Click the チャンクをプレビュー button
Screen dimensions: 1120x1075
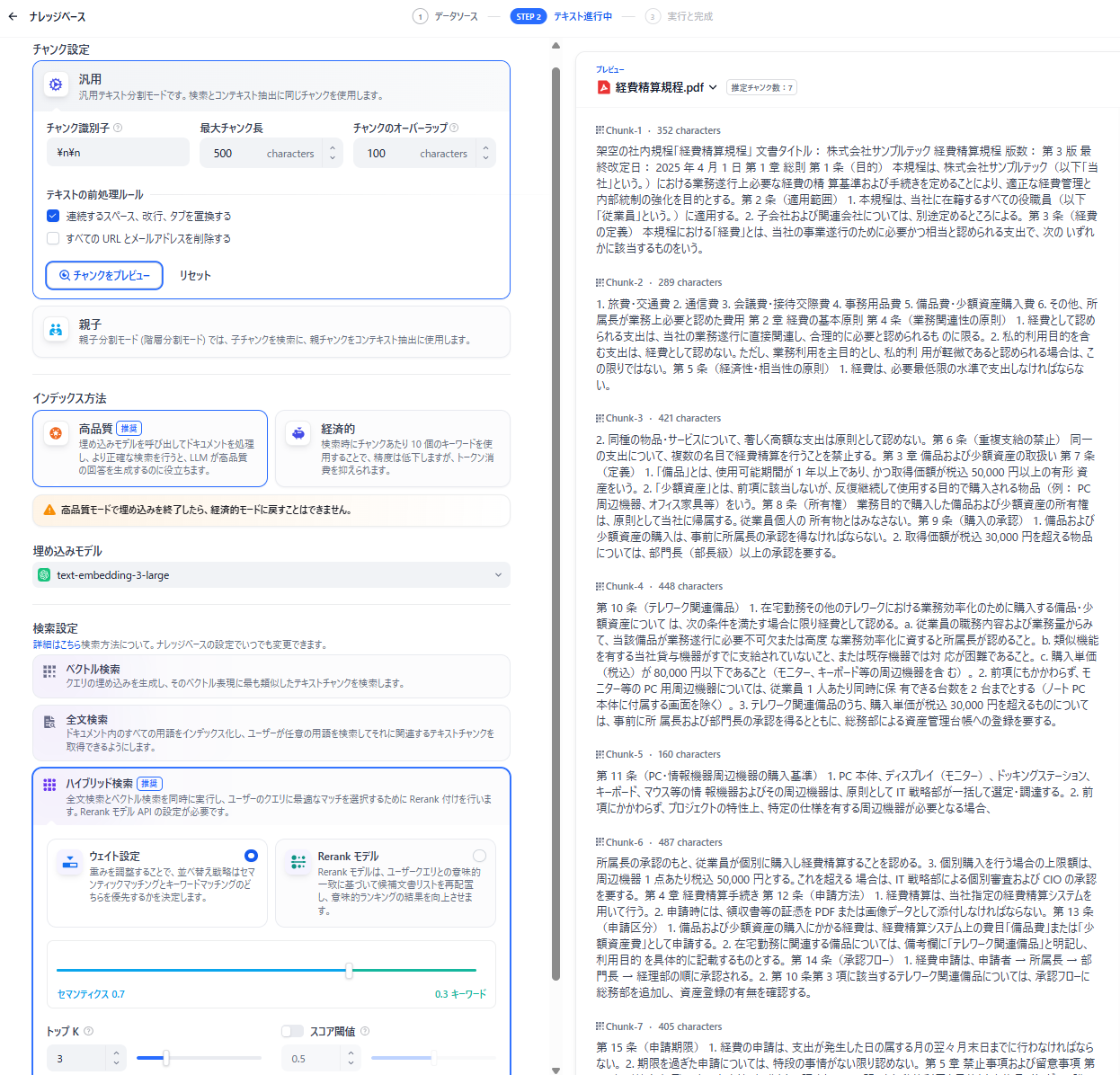click(x=104, y=275)
